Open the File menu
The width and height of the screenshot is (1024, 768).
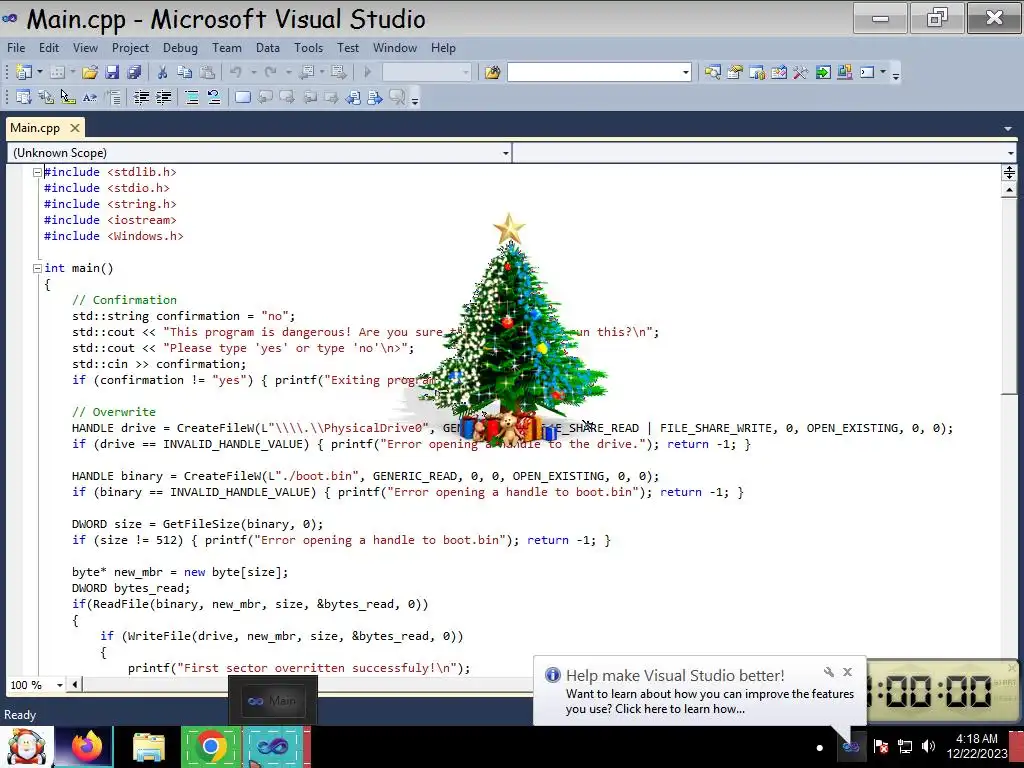pos(16,48)
